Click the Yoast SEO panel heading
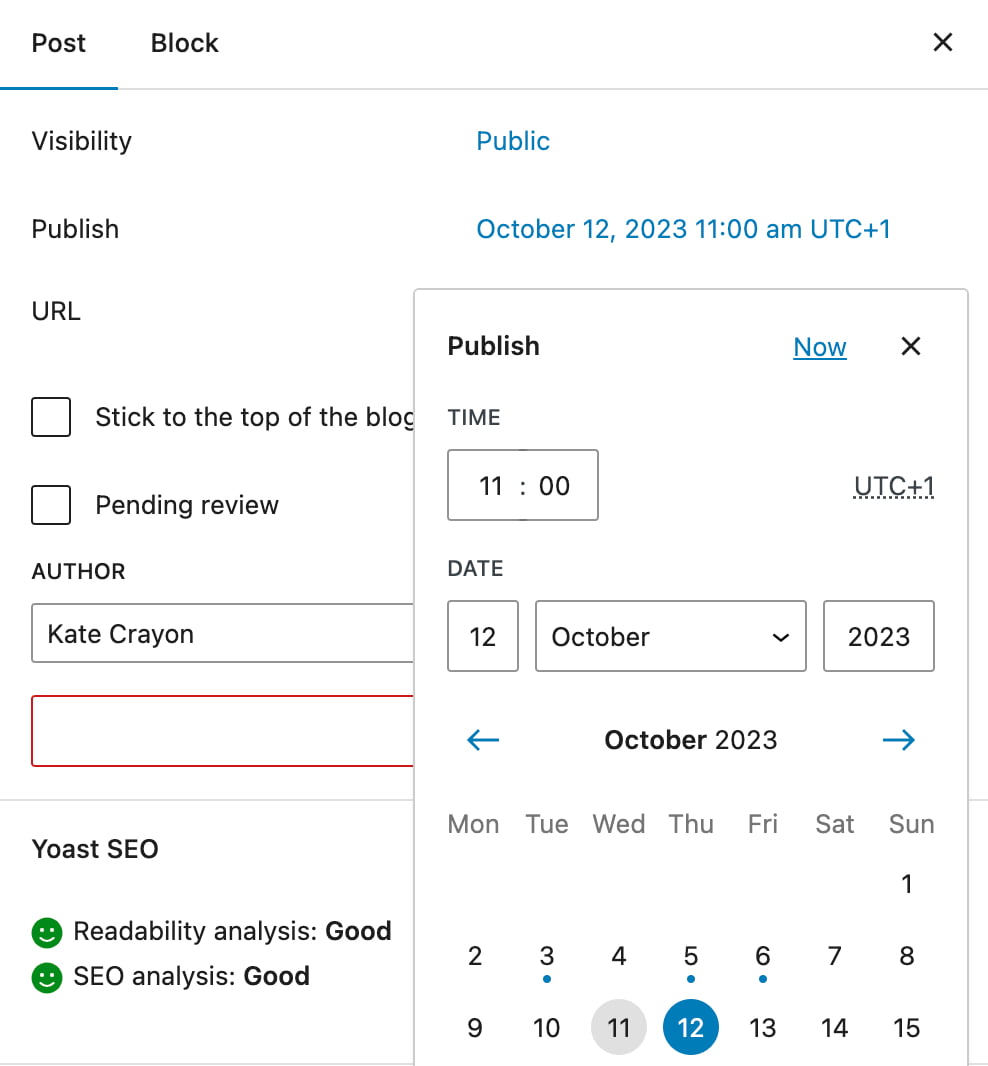The height and width of the screenshot is (1066, 988). point(95,849)
